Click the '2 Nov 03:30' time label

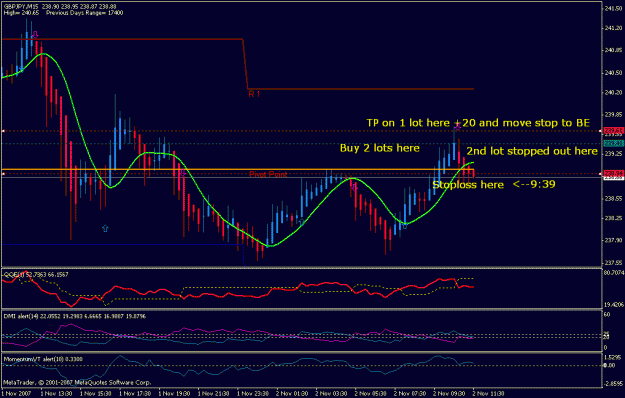[332, 394]
